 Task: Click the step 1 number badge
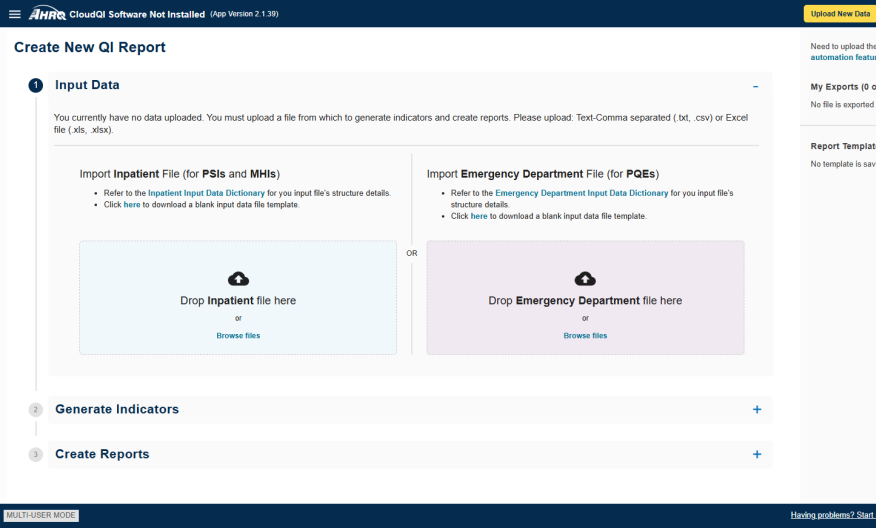coord(36,86)
